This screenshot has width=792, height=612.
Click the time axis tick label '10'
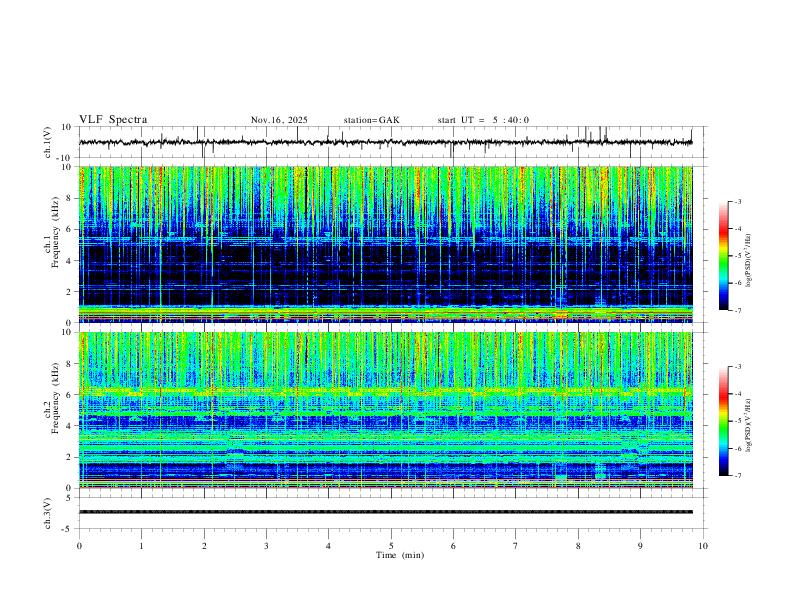[703, 546]
